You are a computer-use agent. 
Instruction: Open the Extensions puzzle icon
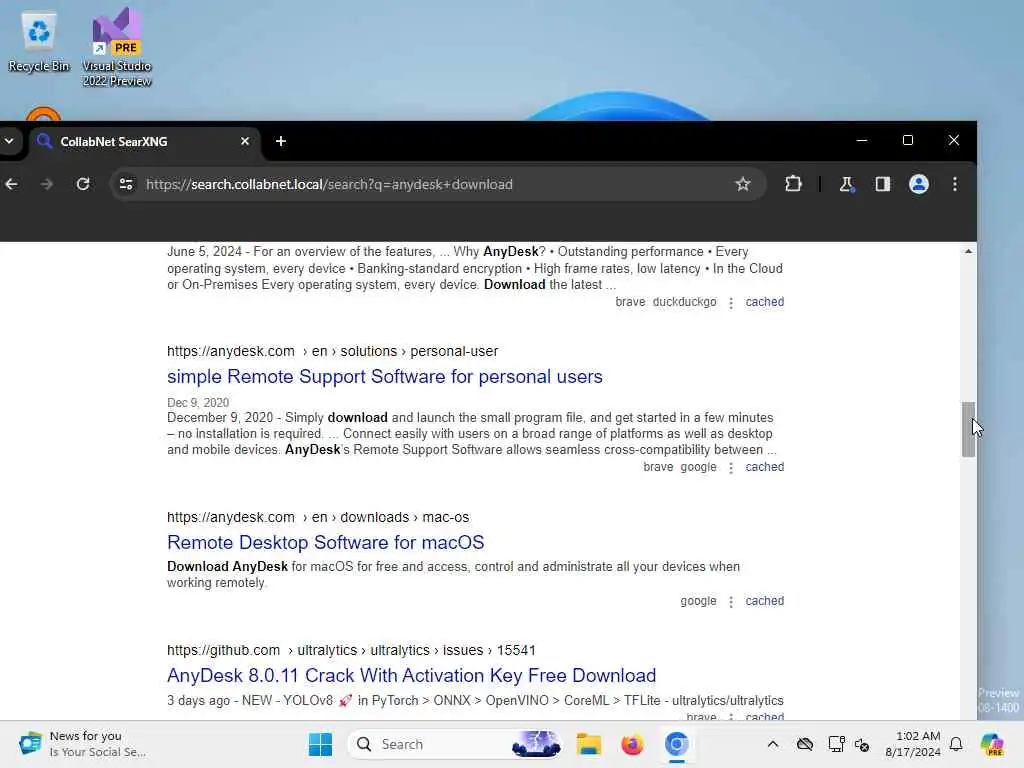click(793, 185)
